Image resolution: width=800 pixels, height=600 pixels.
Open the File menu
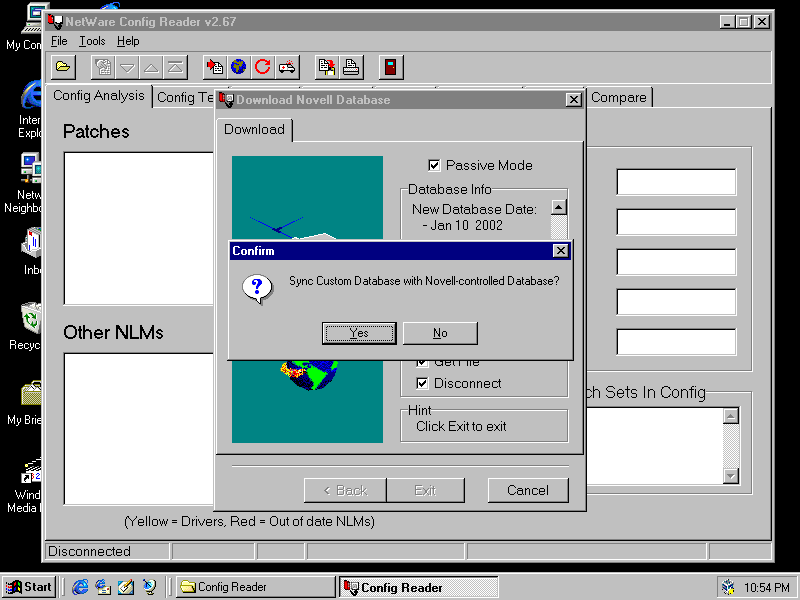point(59,41)
